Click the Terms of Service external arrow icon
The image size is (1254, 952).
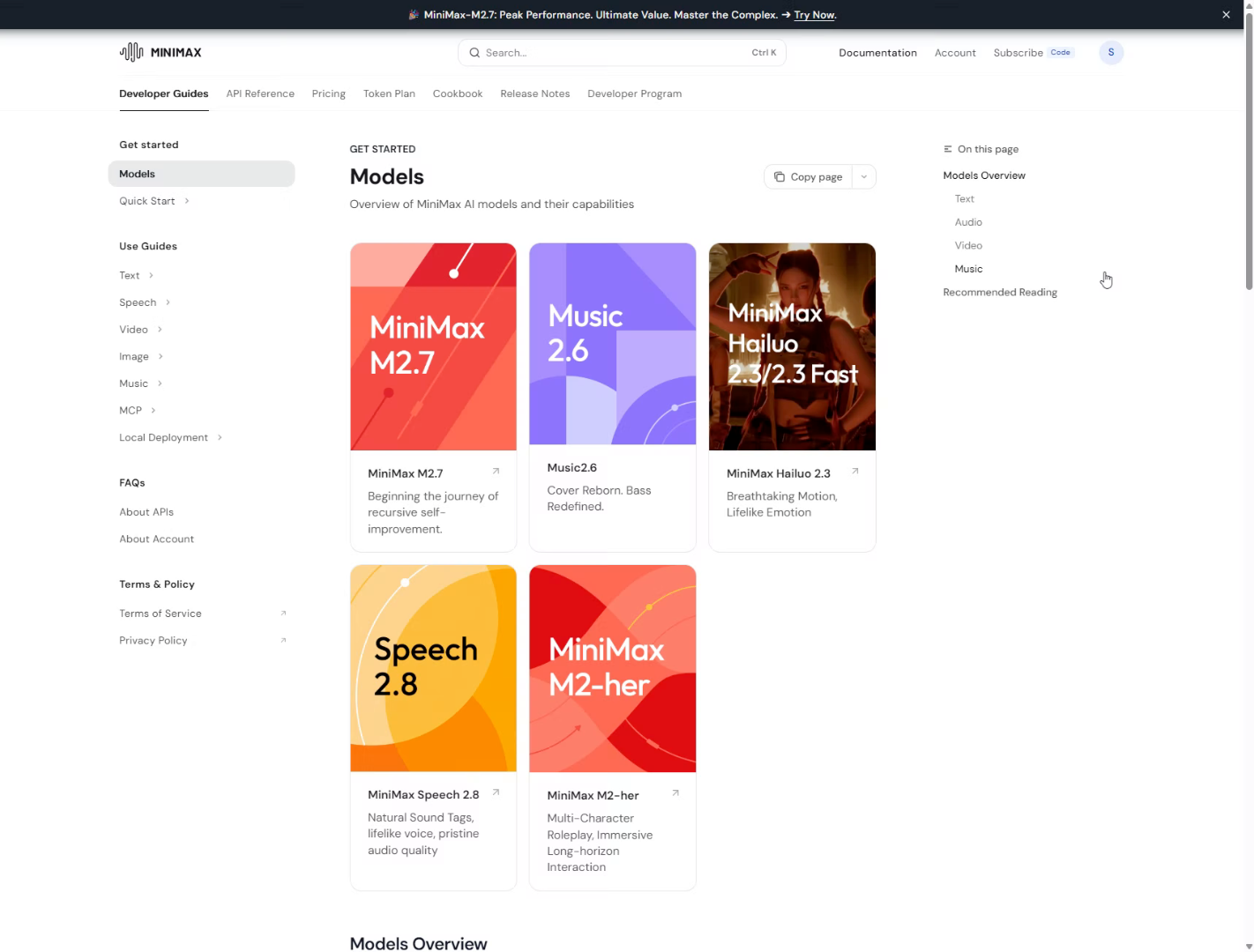pyautogui.click(x=283, y=614)
